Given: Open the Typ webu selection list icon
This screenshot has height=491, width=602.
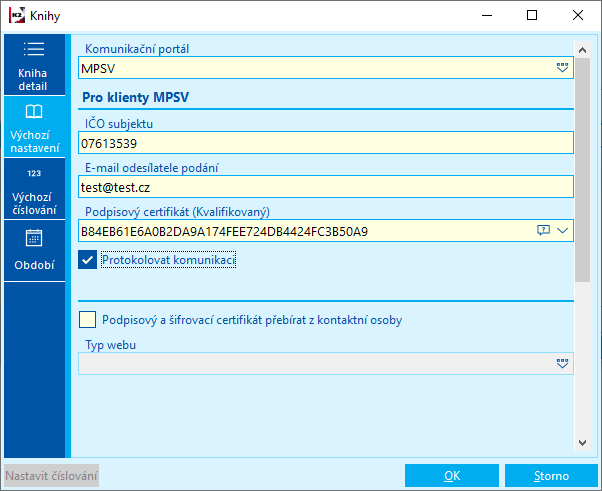Looking at the screenshot, I should click(x=562, y=363).
